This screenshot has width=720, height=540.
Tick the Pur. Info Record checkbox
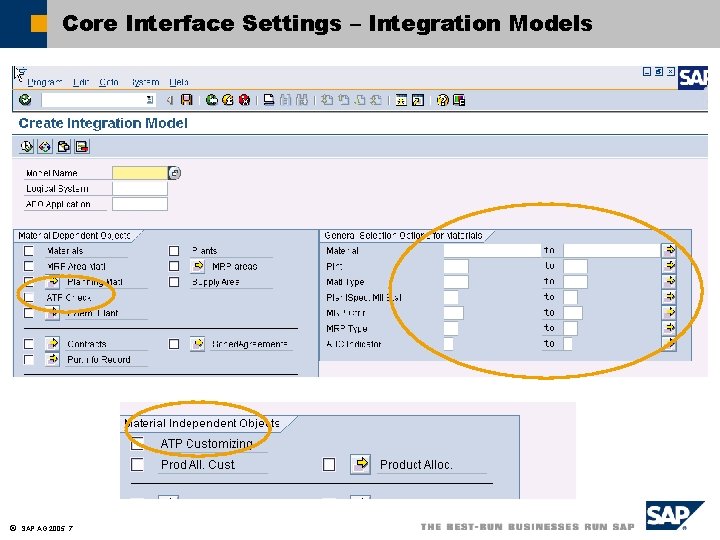click(x=29, y=360)
